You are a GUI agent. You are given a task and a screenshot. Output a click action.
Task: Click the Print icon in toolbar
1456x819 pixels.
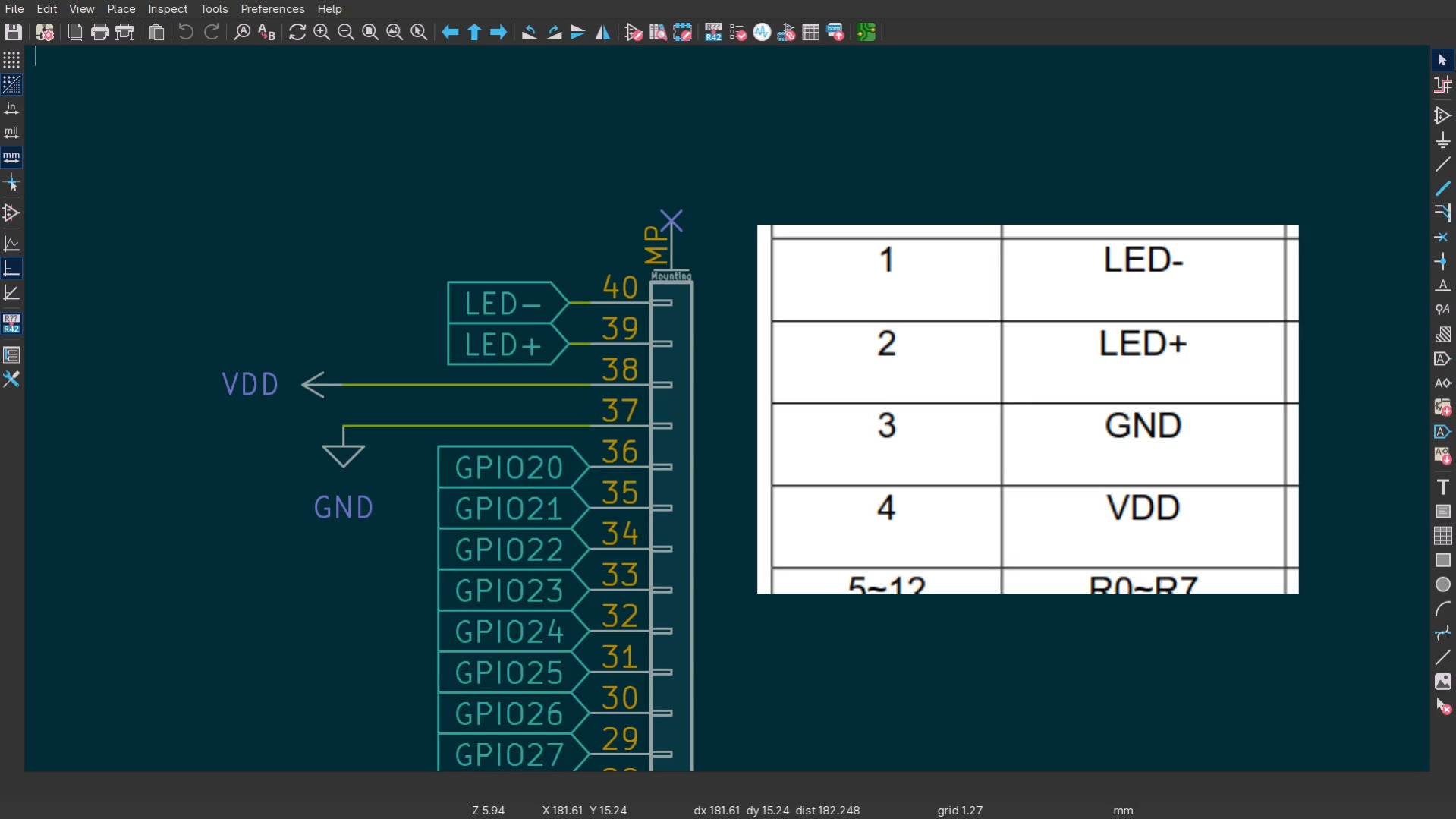(99, 32)
